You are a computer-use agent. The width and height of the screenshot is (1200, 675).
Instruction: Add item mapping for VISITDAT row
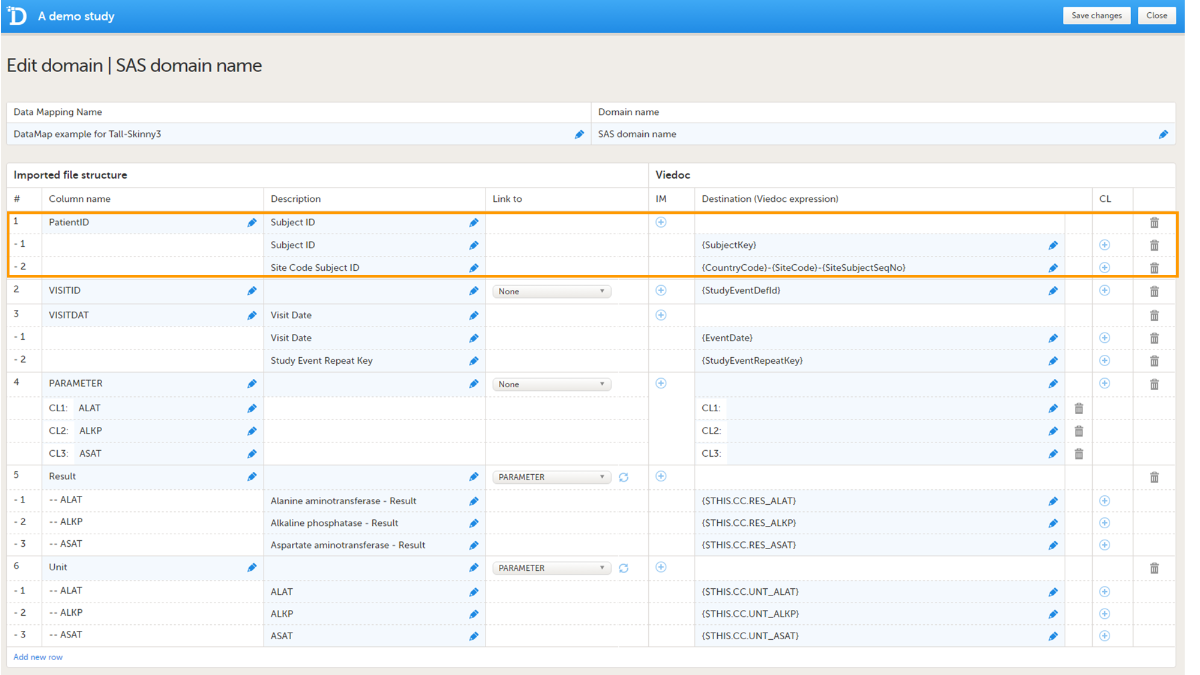(661, 315)
